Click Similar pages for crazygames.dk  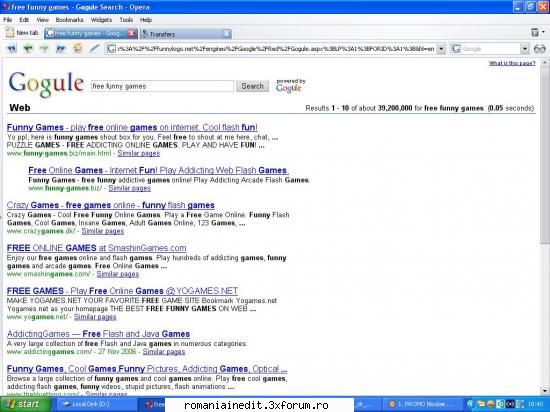[103, 231]
